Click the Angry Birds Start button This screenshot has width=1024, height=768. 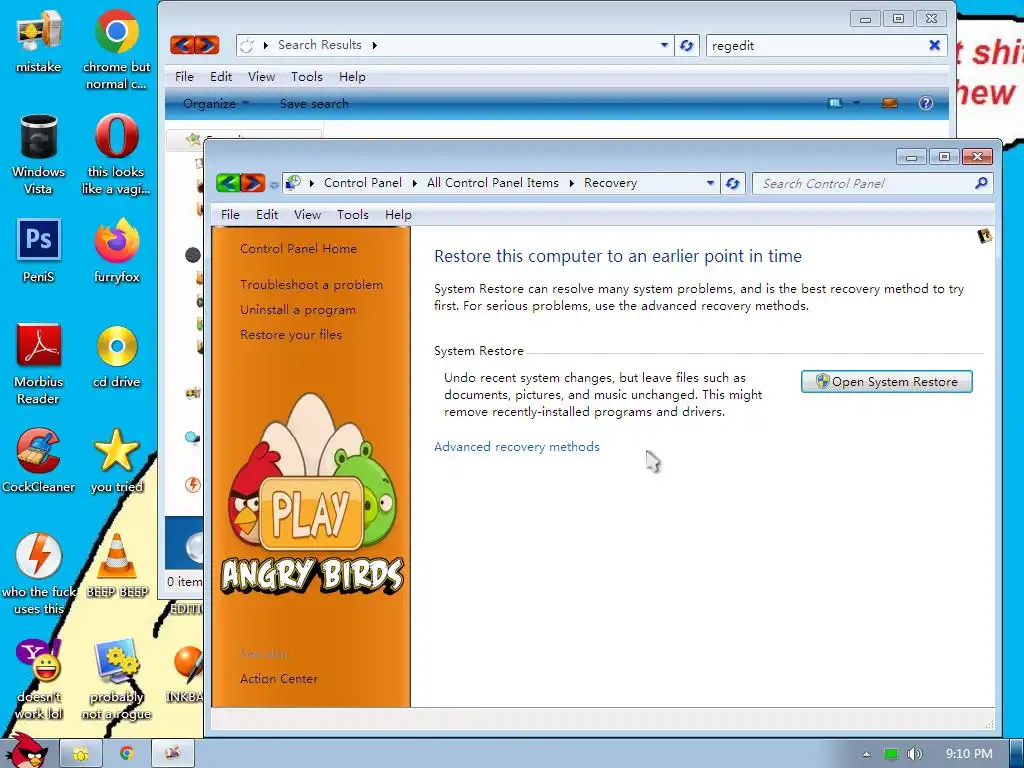(x=26, y=751)
